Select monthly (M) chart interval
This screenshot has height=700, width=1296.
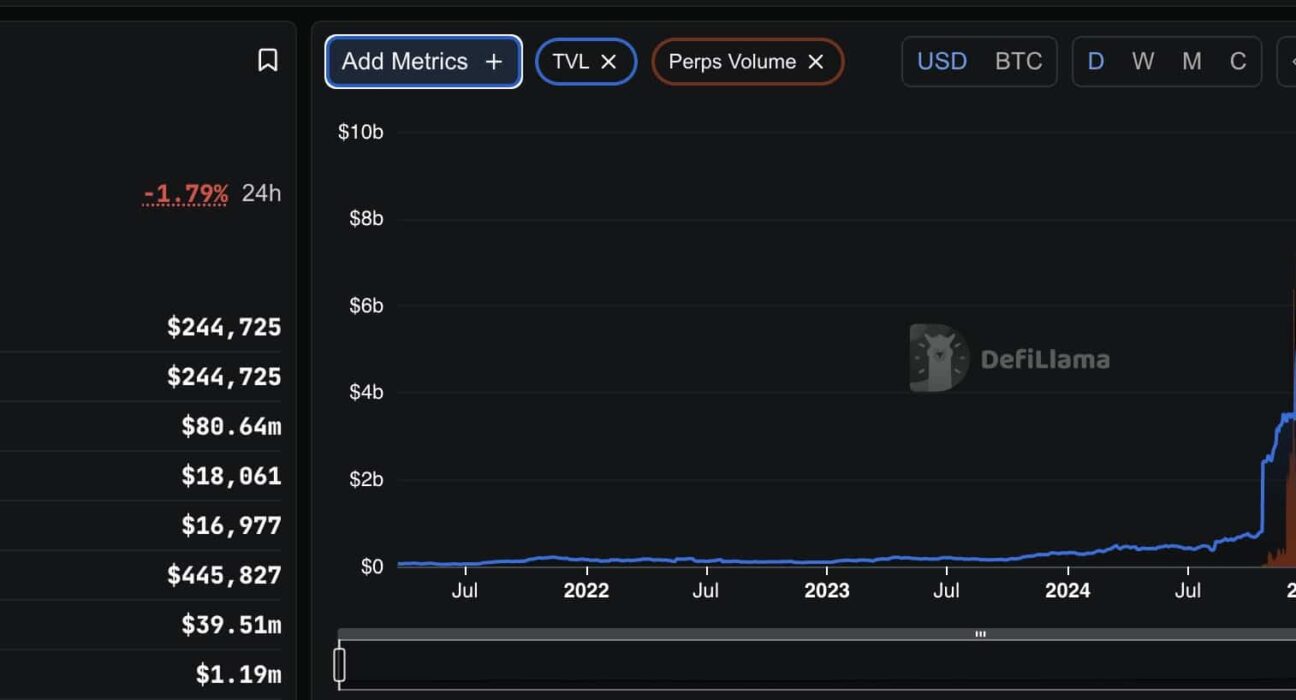1191,62
